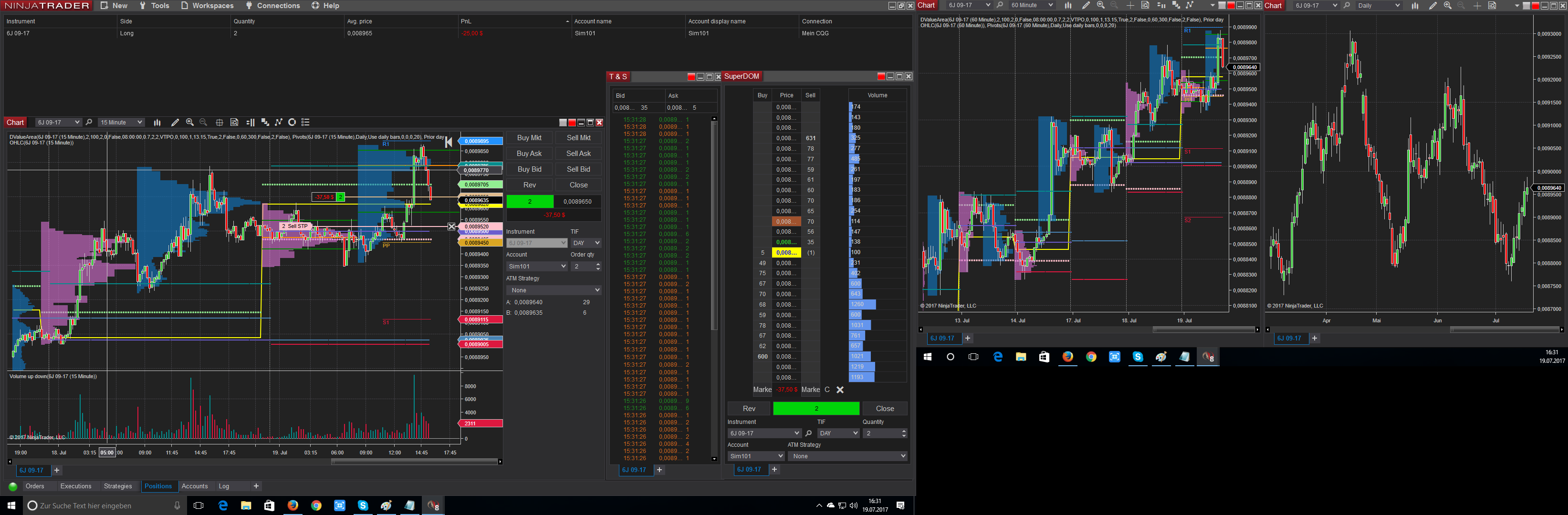
Task: Open 60 Minute interval dropdown
Action: (x=1032, y=5)
